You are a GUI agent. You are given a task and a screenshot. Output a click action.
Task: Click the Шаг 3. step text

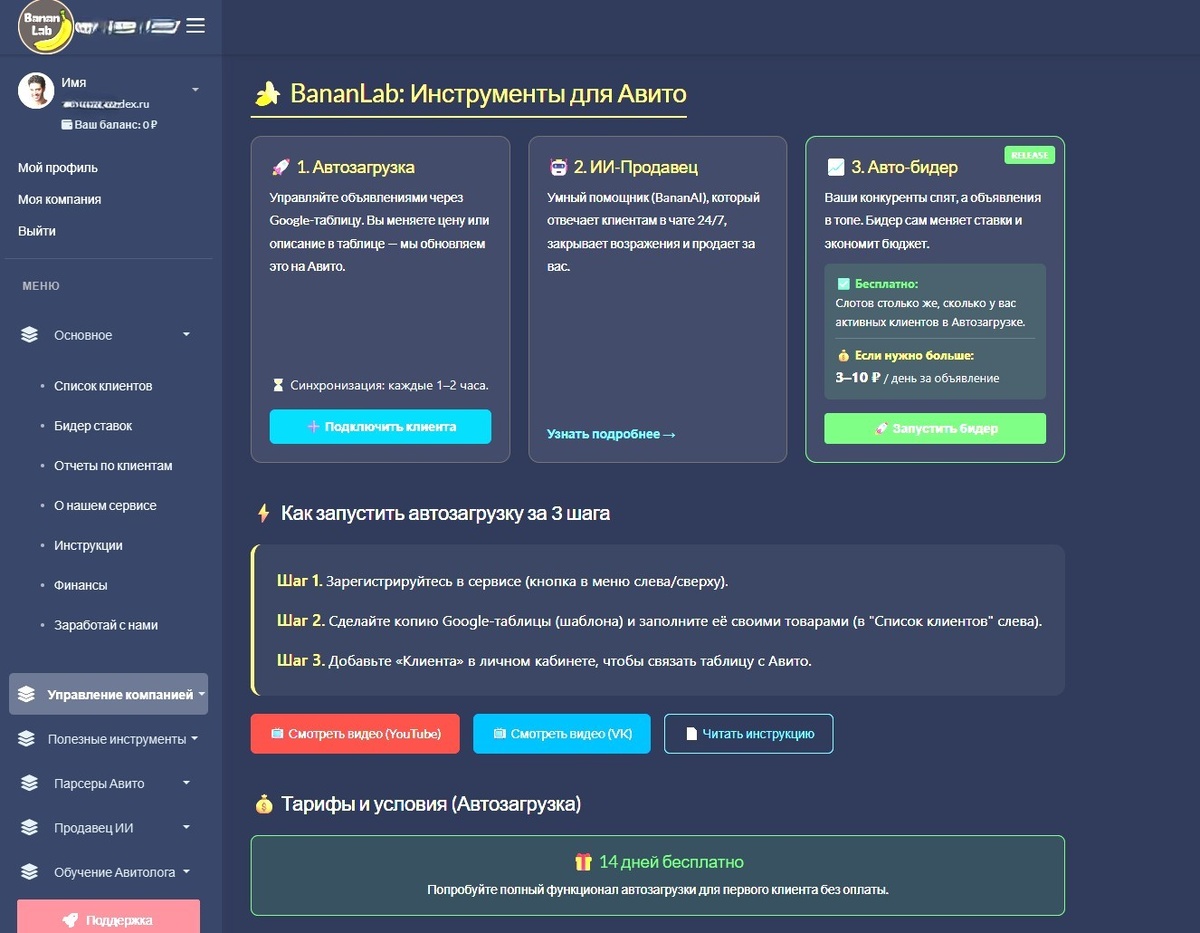coord(301,660)
